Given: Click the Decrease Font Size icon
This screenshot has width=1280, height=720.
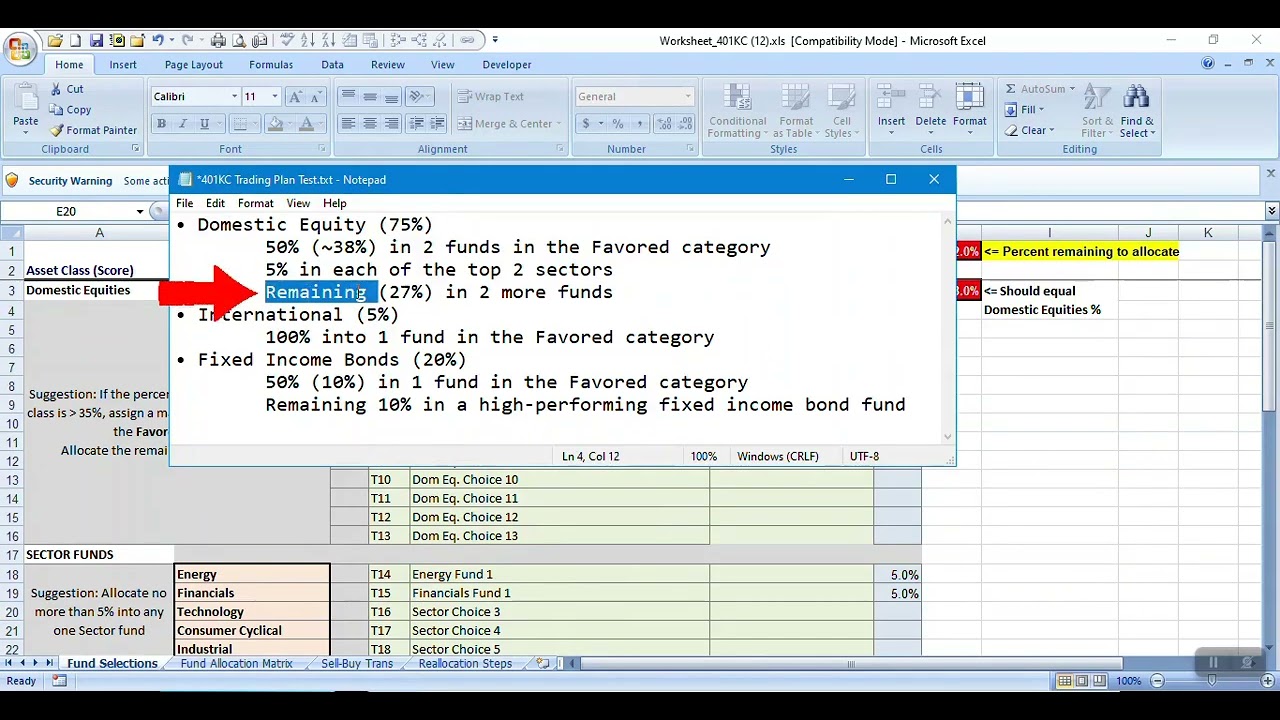Looking at the screenshot, I should pos(316,97).
